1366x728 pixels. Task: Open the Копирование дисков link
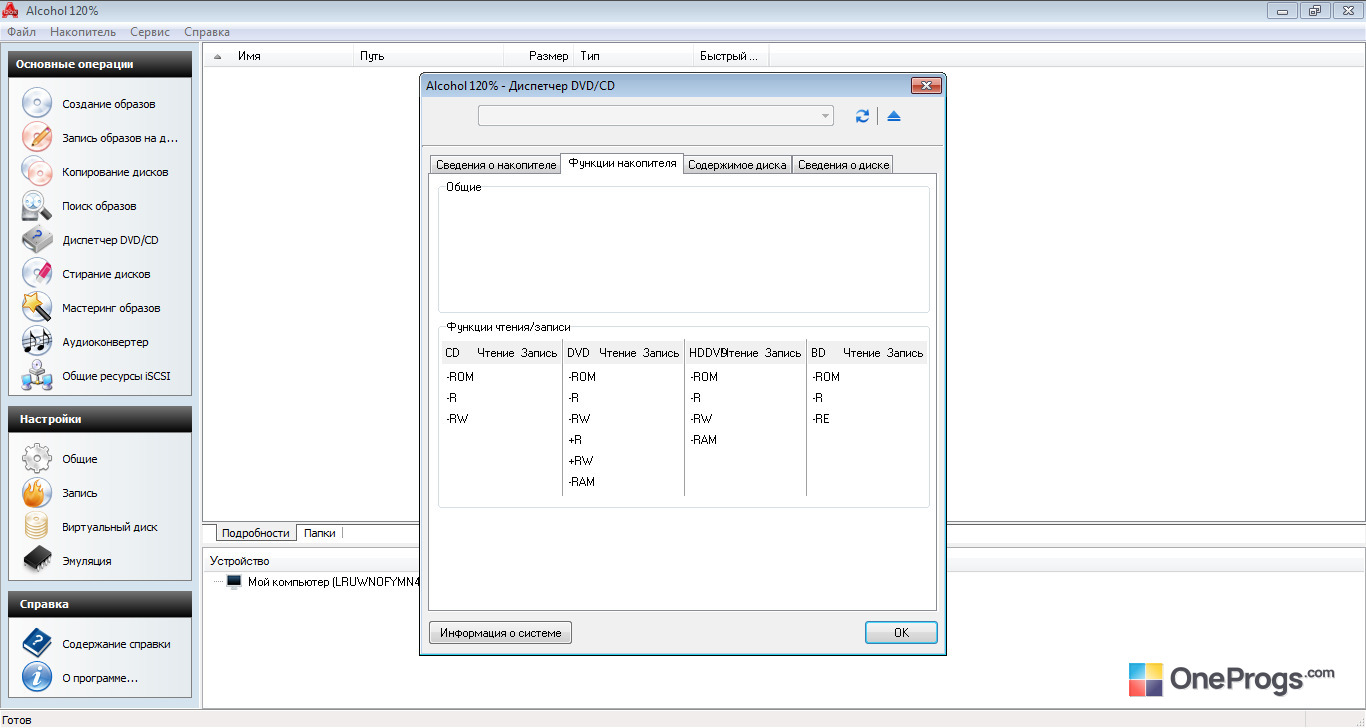point(115,172)
